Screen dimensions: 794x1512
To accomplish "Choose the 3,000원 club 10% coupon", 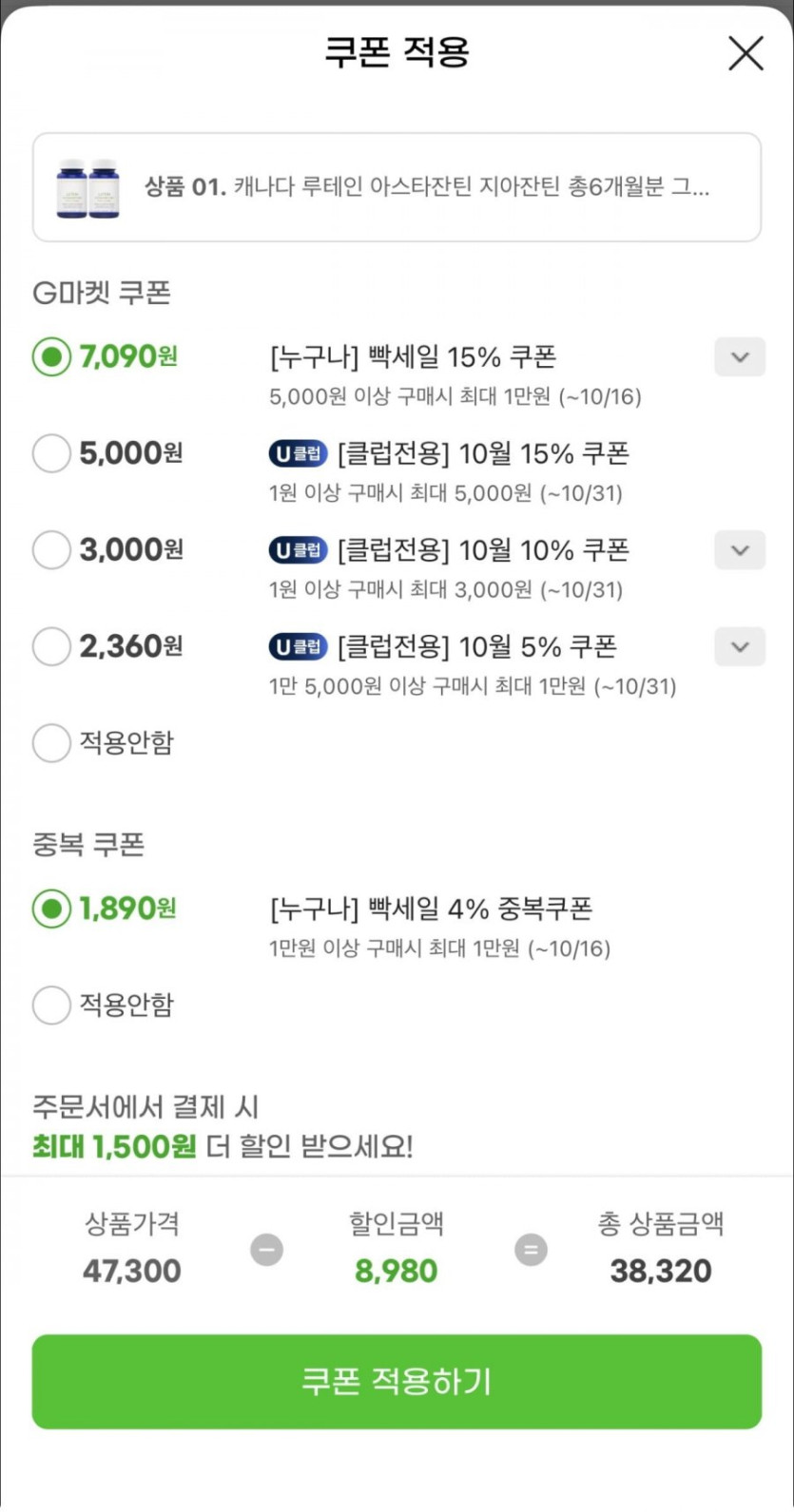I will pos(51,550).
